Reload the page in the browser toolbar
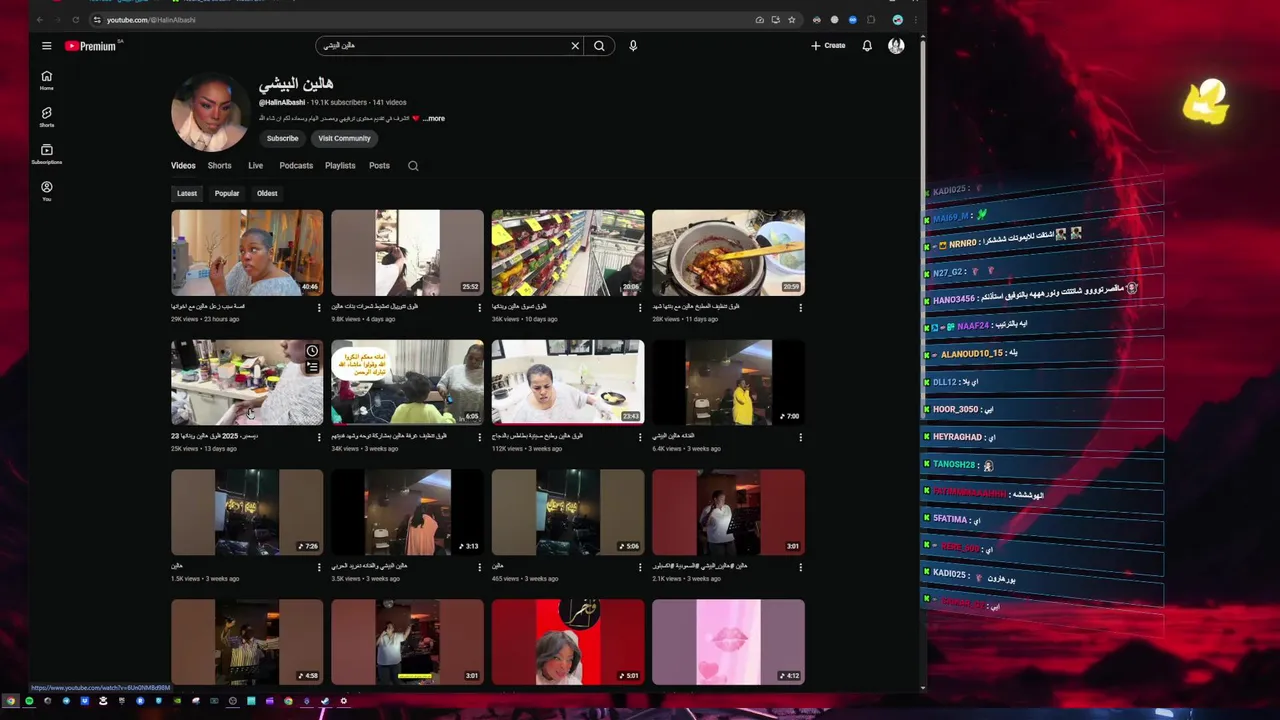The height and width of the screenshot is (720, 1280). 75,20
